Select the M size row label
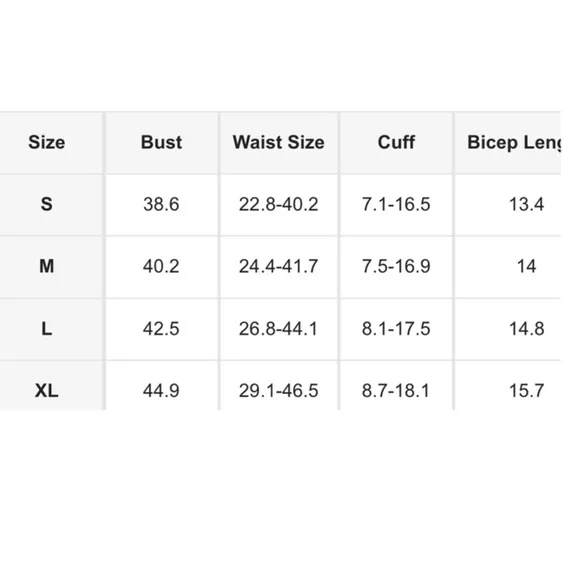The height and width of the screenshot is (580, 580). (x=47, y=266)
